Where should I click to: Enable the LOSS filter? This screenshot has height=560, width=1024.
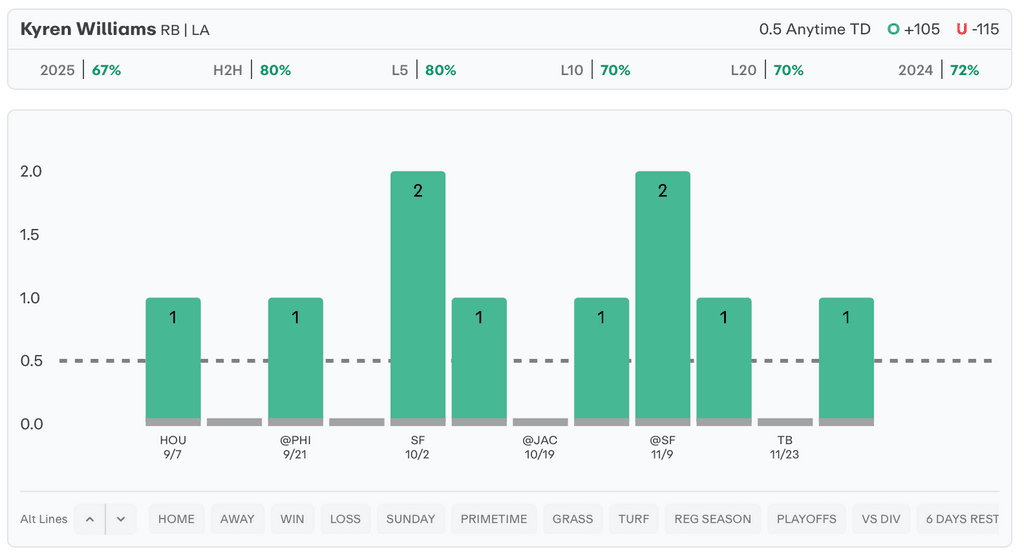[345, 519]
